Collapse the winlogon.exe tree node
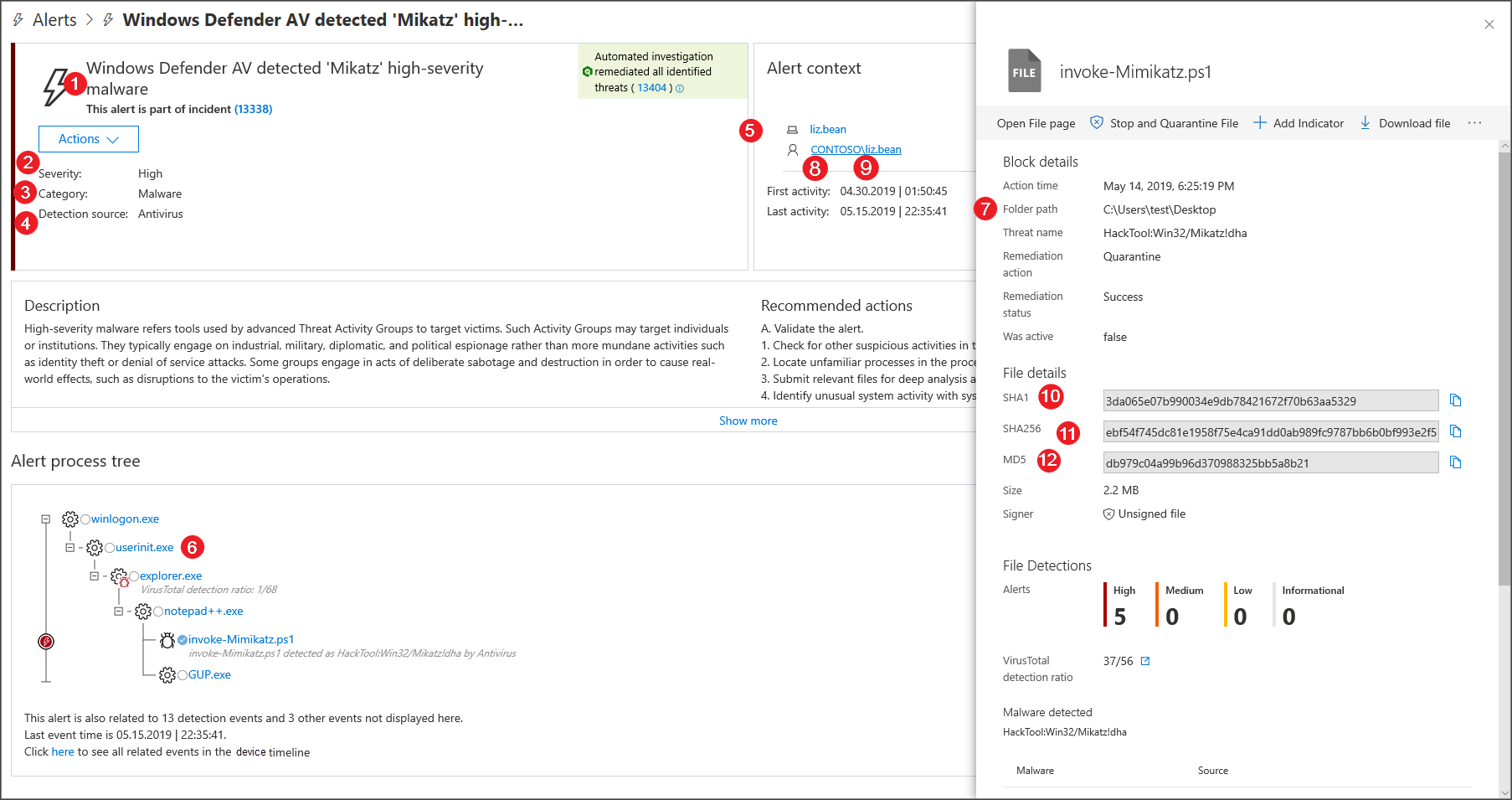 [46, 519]
